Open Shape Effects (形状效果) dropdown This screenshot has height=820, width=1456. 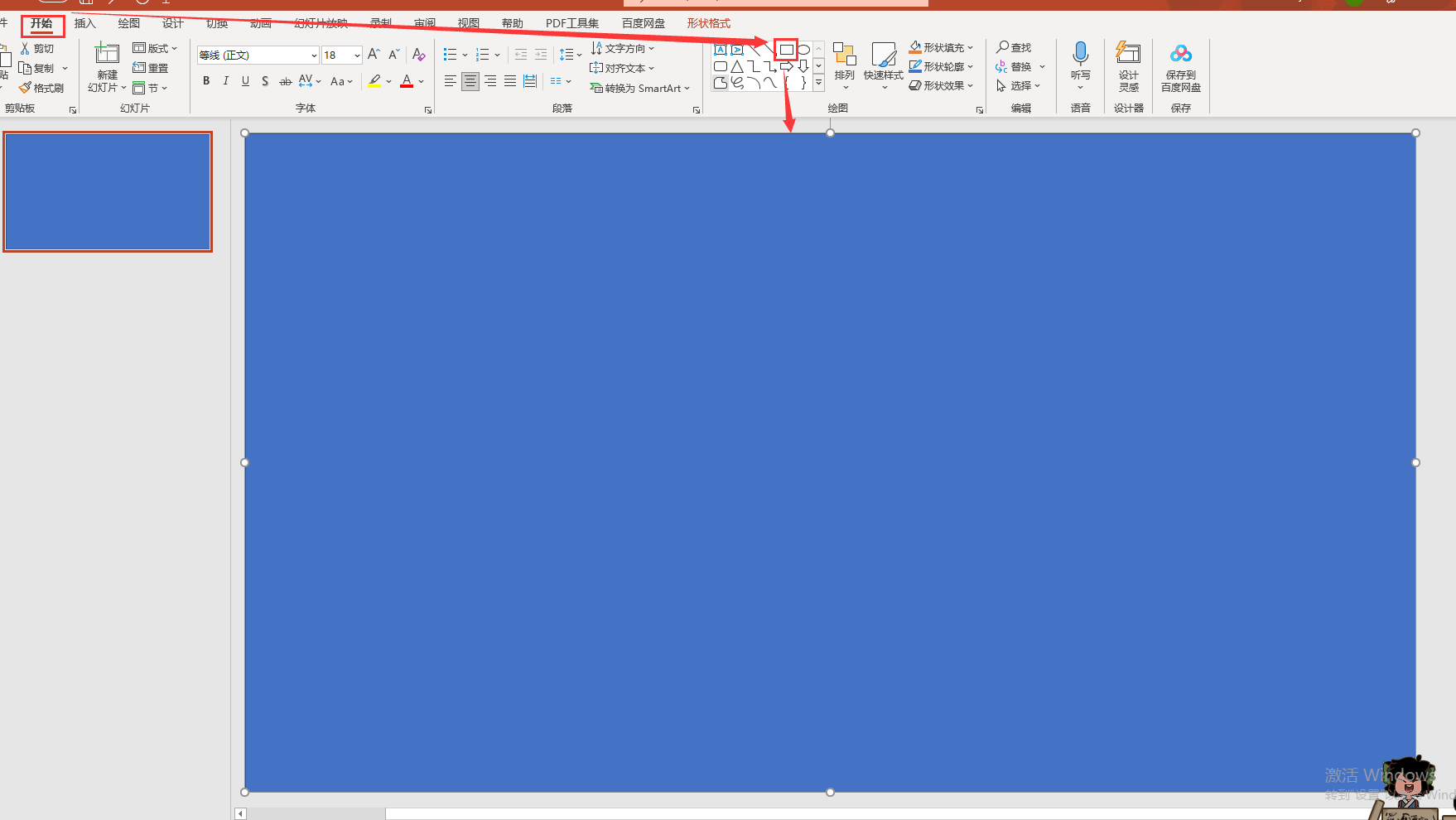point(941,85)
